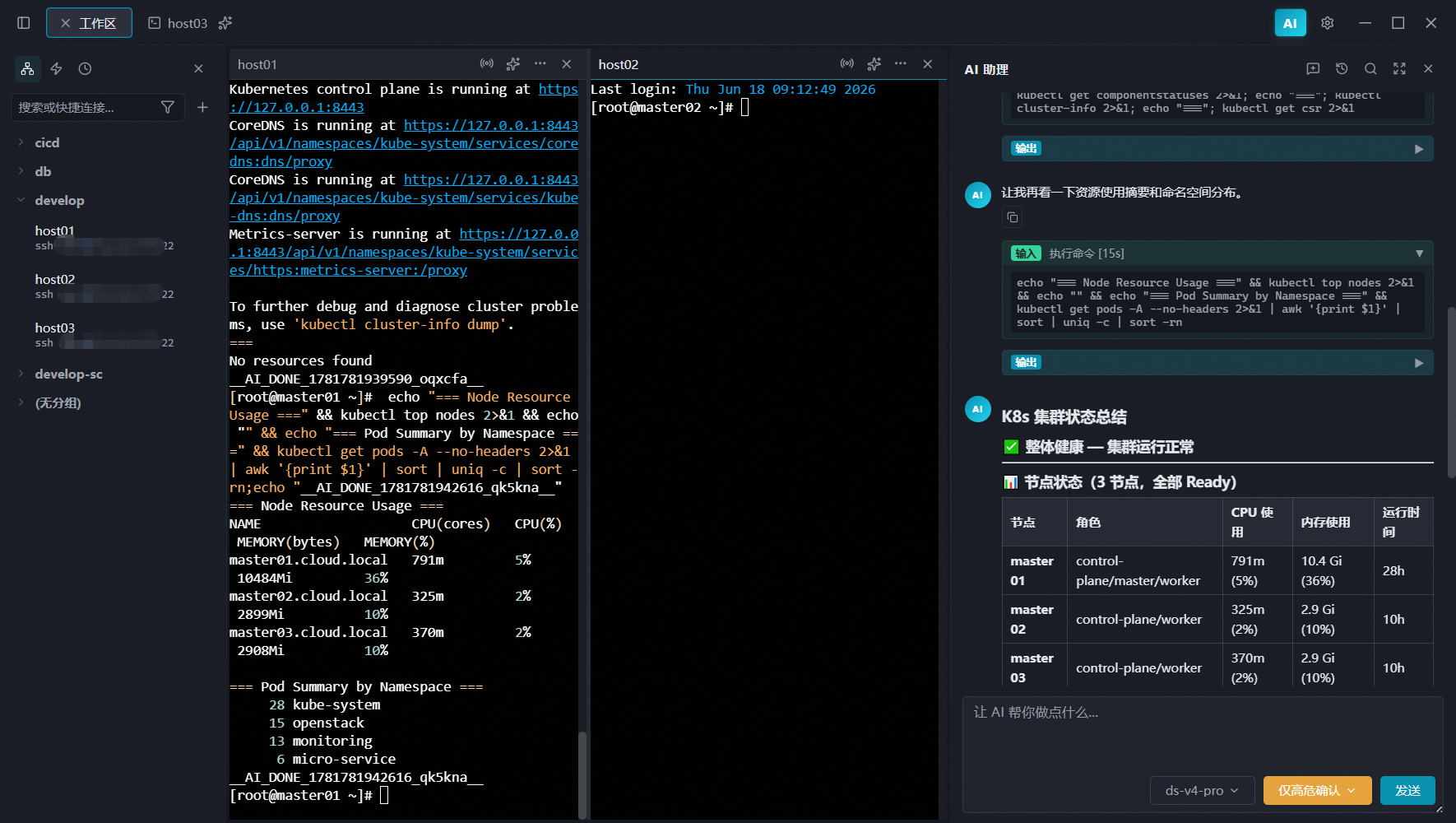Close the 工作区 tab with X icon
The height and width of the screenshot is (823, 1456).
pos(65,23)
